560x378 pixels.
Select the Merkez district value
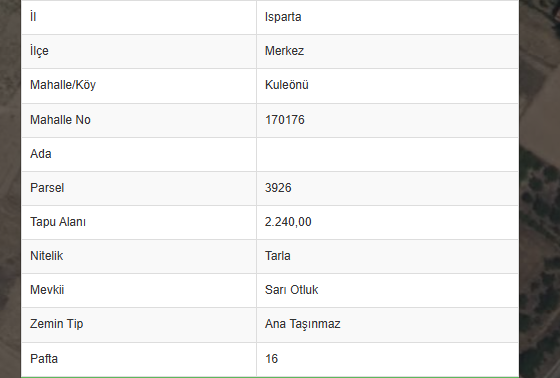284,51
